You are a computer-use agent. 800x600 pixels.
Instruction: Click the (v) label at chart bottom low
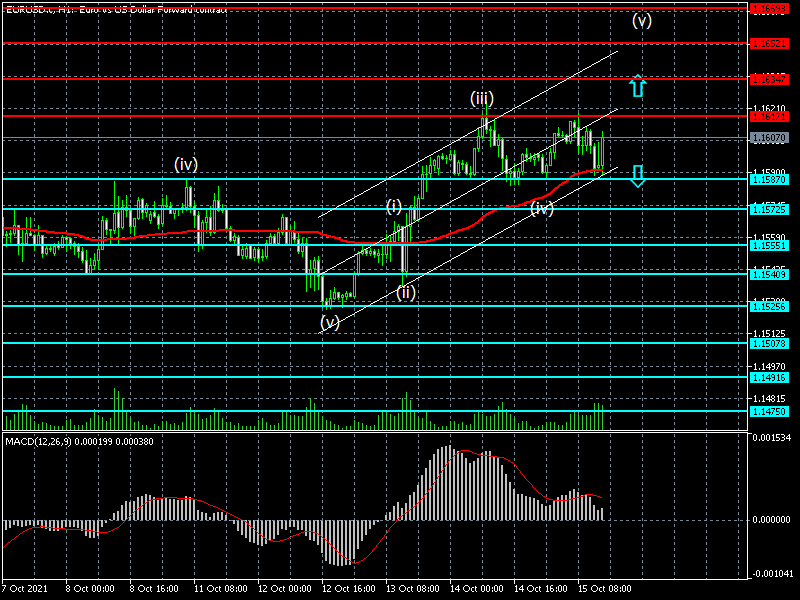[330, 322]
